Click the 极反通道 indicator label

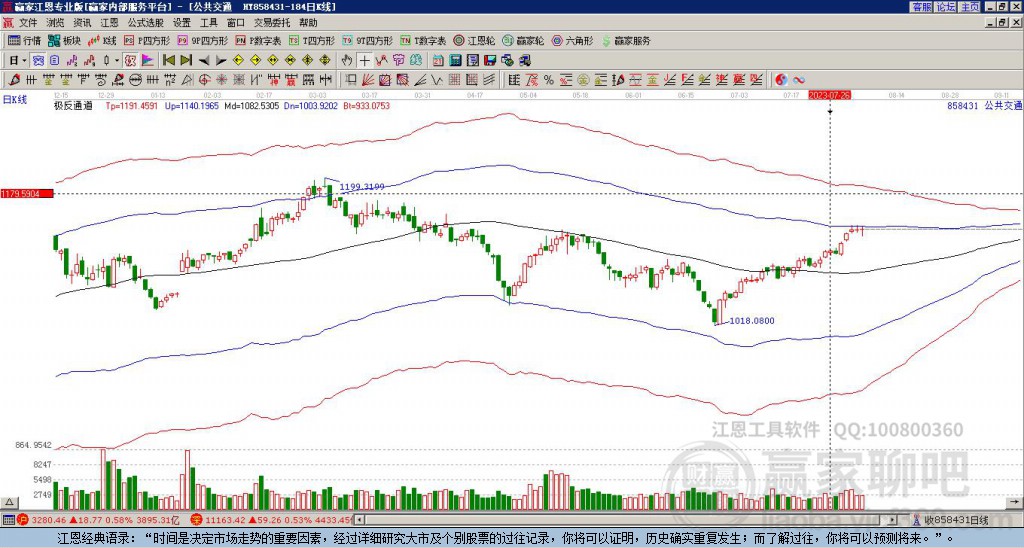[x=73, y=105]
